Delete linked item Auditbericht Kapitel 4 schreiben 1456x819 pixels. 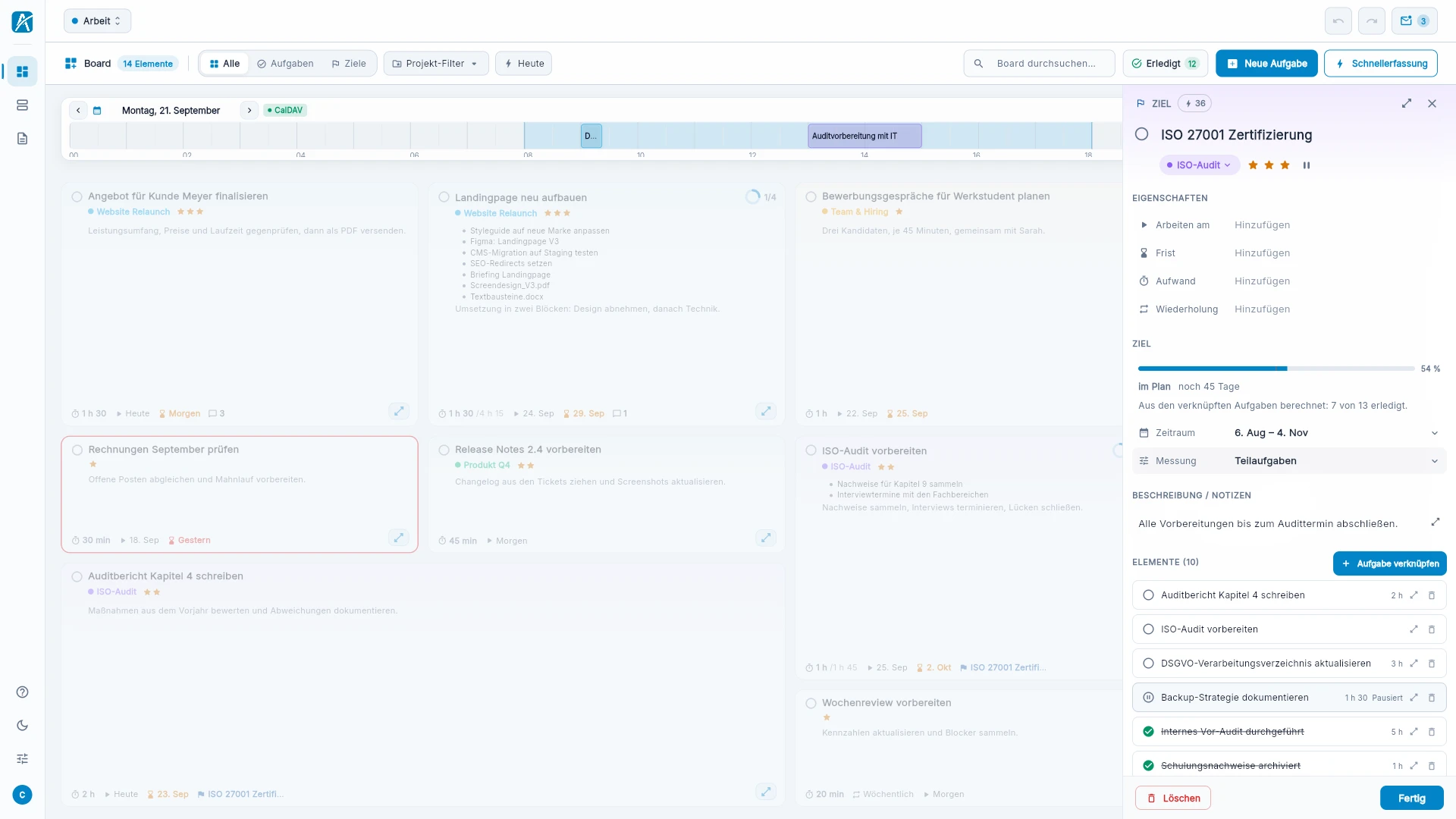[x=1432, y=595]
